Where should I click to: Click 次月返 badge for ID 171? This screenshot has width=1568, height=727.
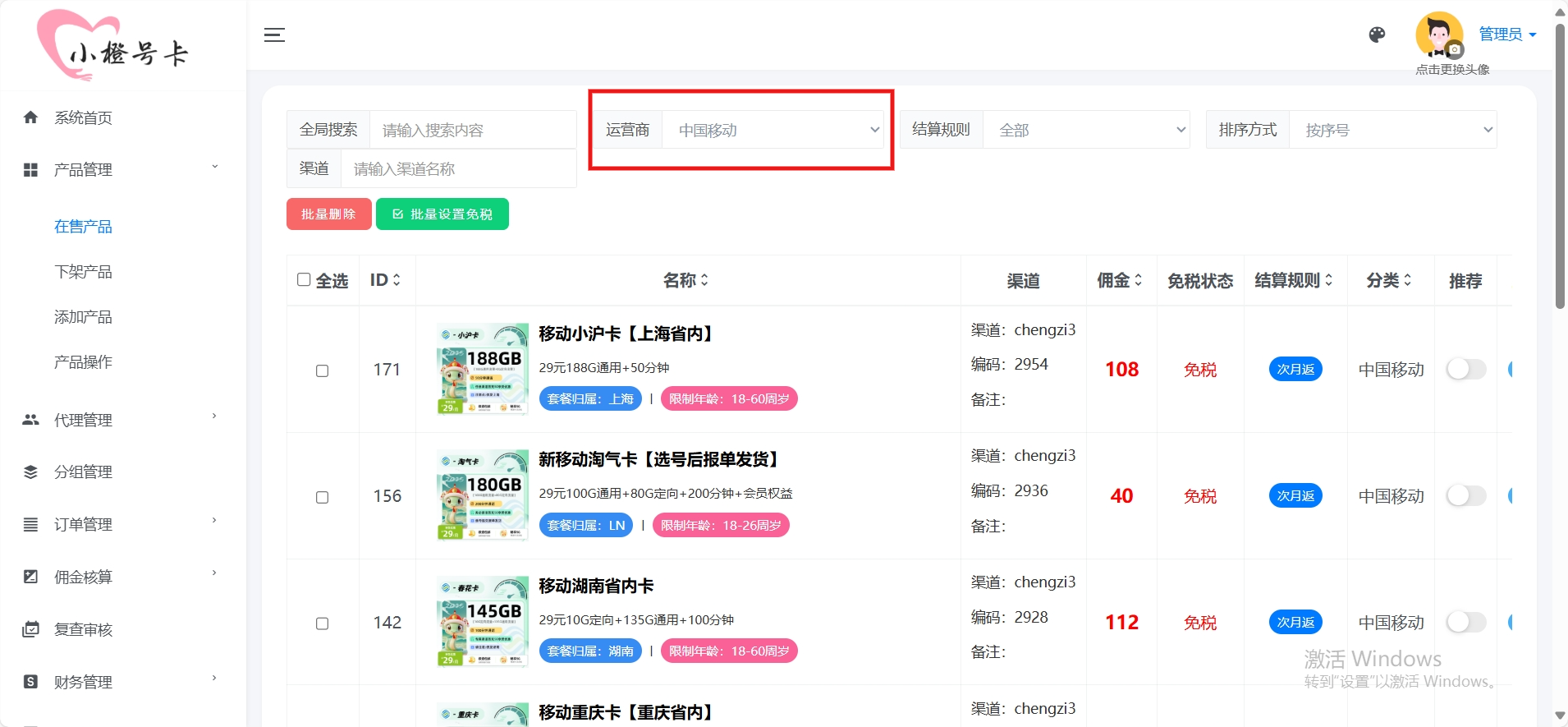(1295, 370)
